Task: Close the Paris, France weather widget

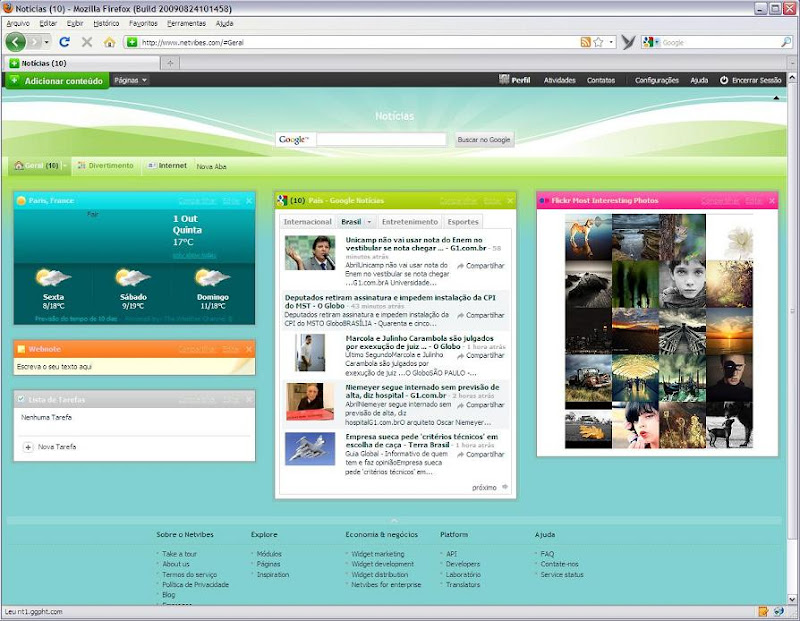Action: [249, 201]
